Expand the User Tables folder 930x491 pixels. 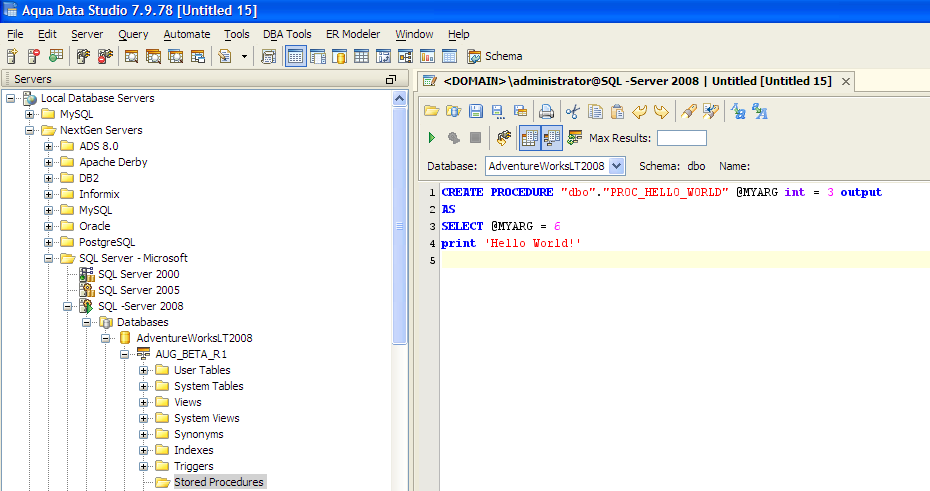(144, 371)
